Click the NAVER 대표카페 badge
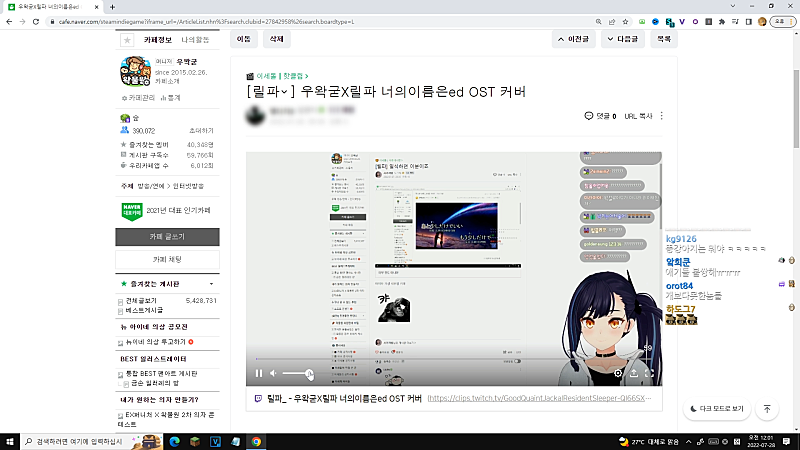The height and width of the screenshot is (450, 800). click(x=132, y=211)
